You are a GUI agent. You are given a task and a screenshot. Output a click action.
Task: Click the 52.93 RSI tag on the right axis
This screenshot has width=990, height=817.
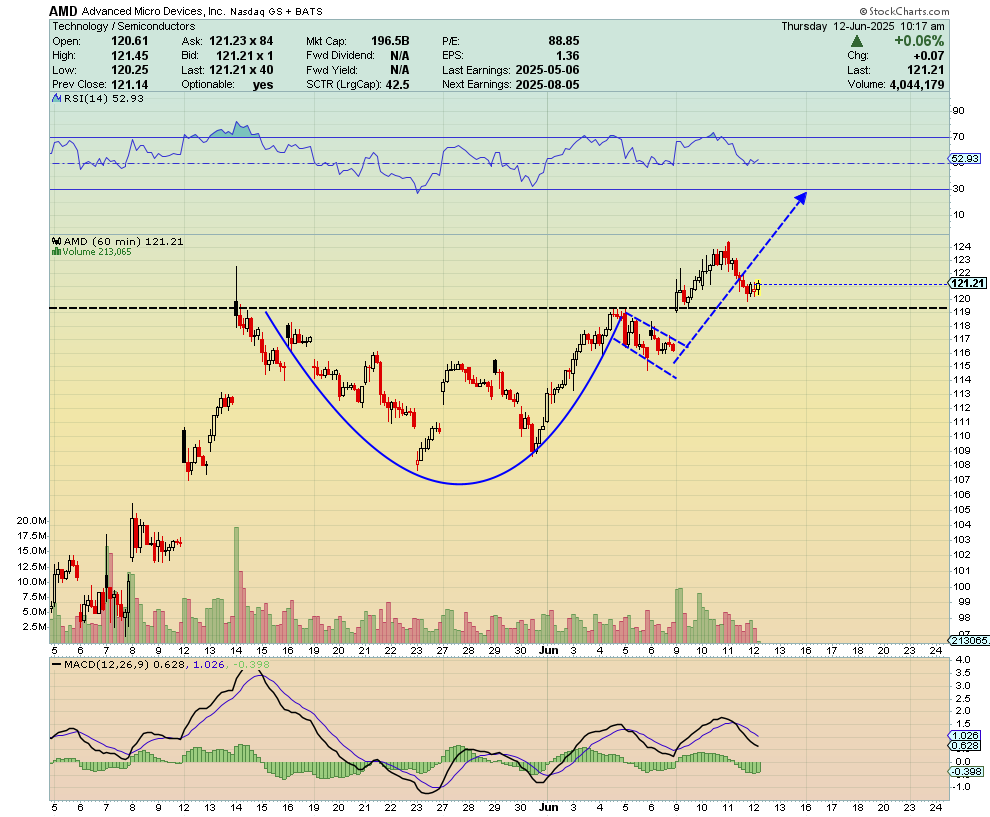click(965, 158)
